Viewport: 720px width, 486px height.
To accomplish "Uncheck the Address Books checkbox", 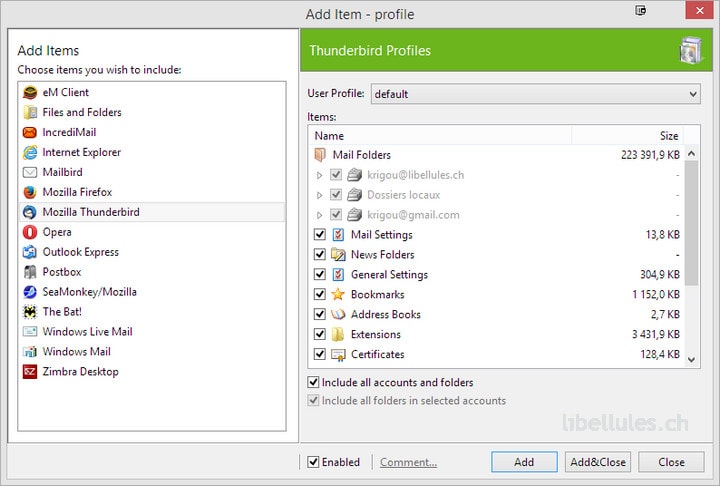I will [320, 315].
